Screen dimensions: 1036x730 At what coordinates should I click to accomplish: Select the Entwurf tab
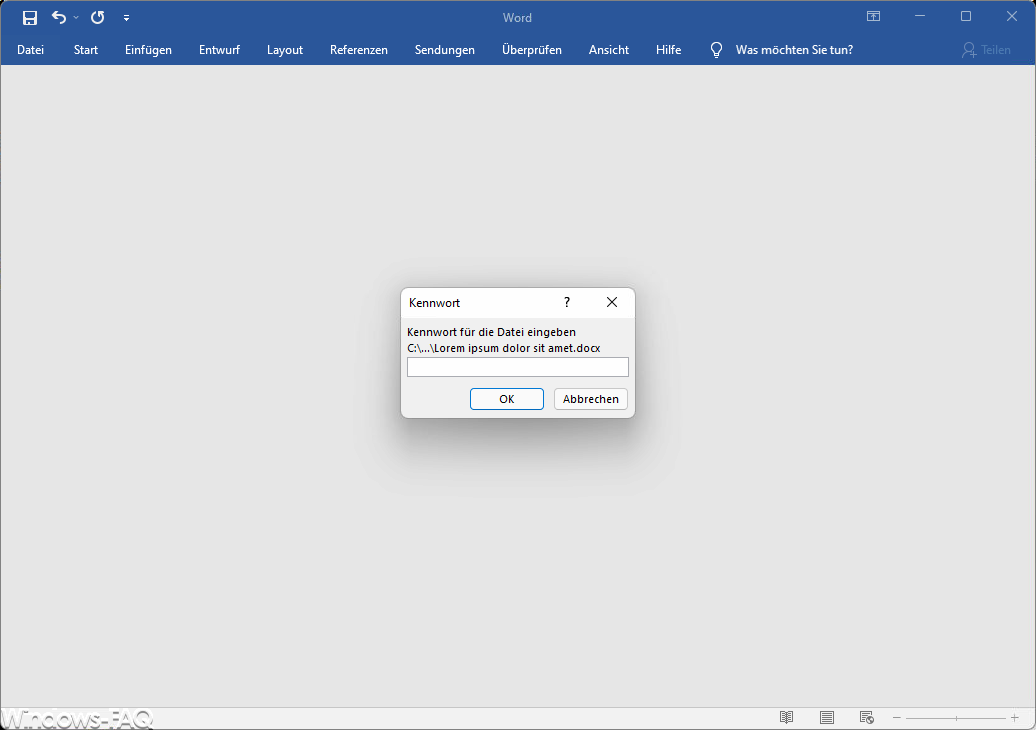coord(219,50)
